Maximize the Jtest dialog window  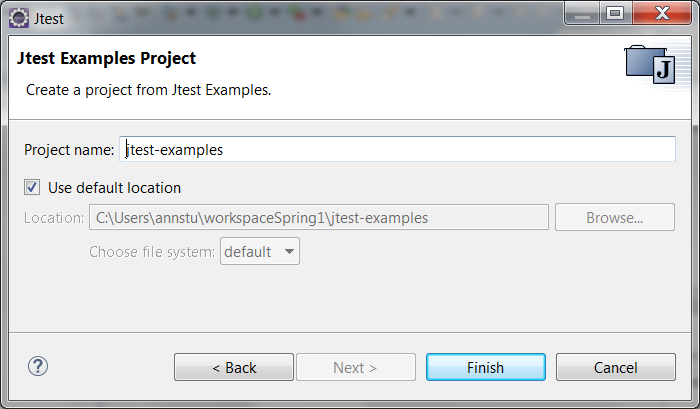pos(616,14)
